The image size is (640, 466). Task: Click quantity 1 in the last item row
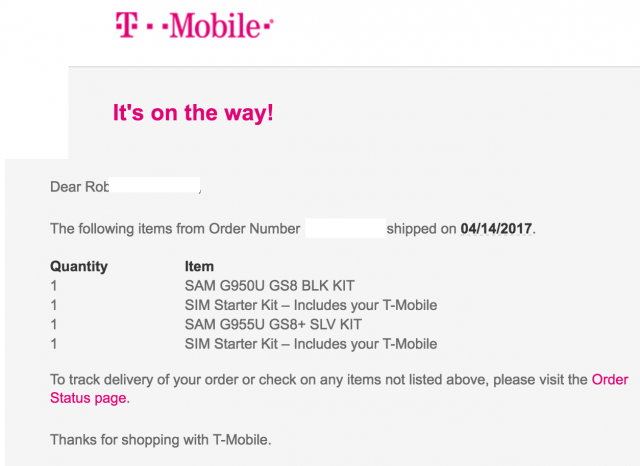pos(53,344)
